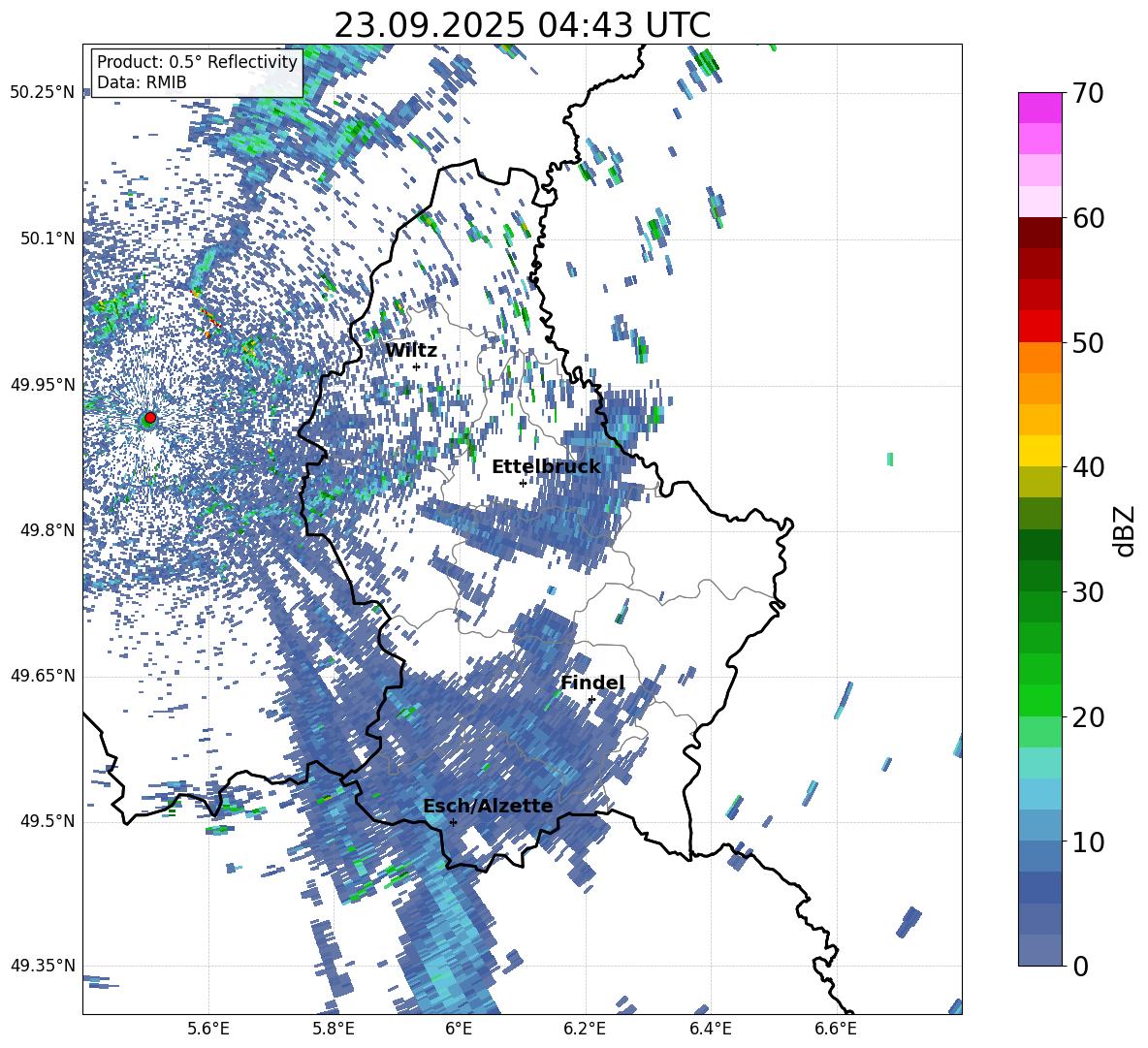
Task: Click the colorbar tick label 10
Action: [x=1088, y=842]
